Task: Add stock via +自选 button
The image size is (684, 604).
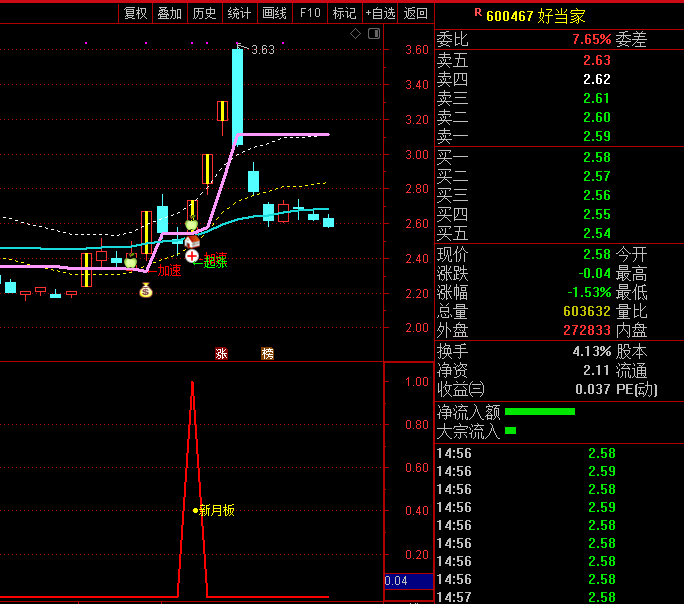Action: (x=380, y=13)
